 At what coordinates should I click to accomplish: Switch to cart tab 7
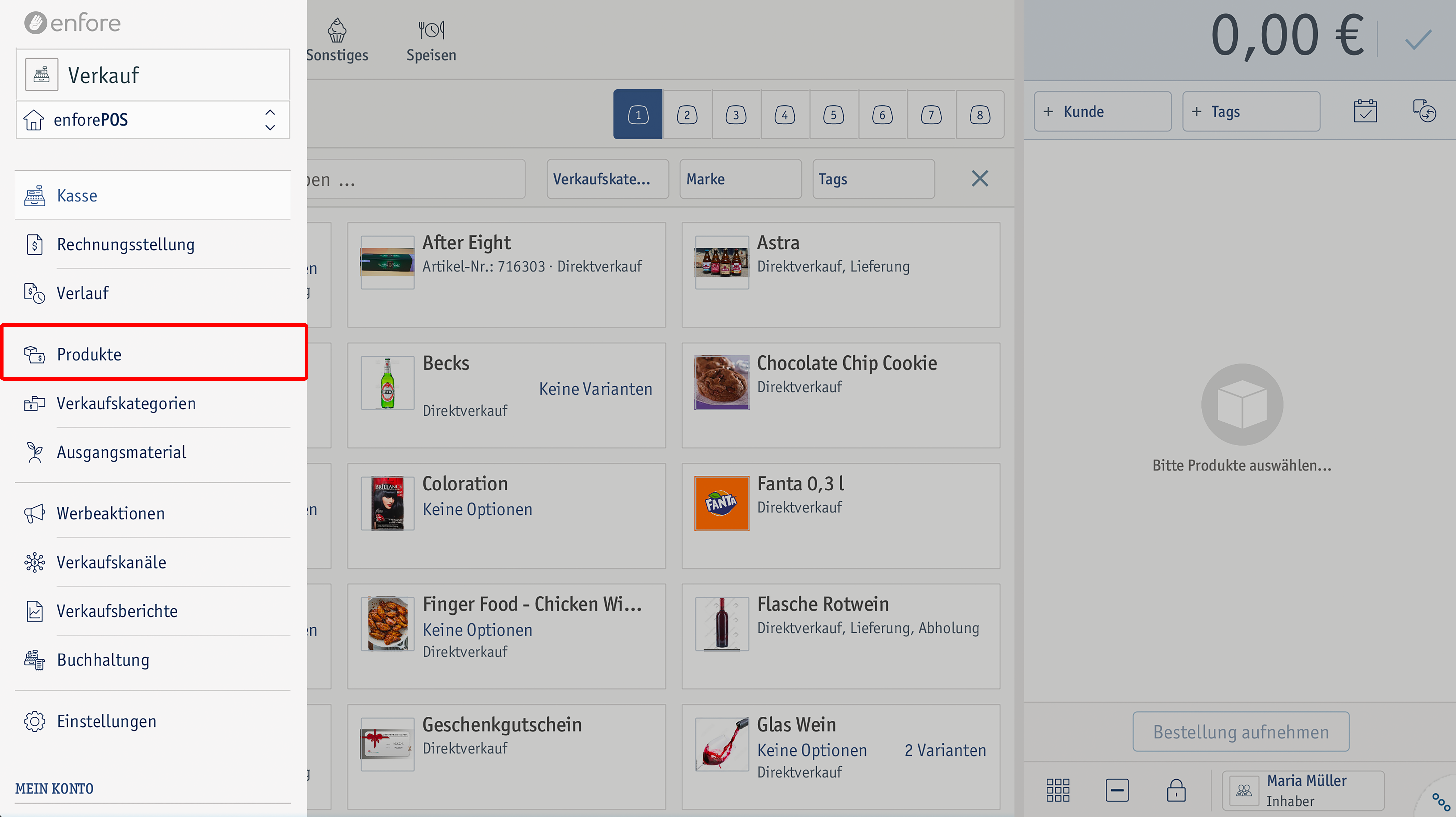pos(931,115)
